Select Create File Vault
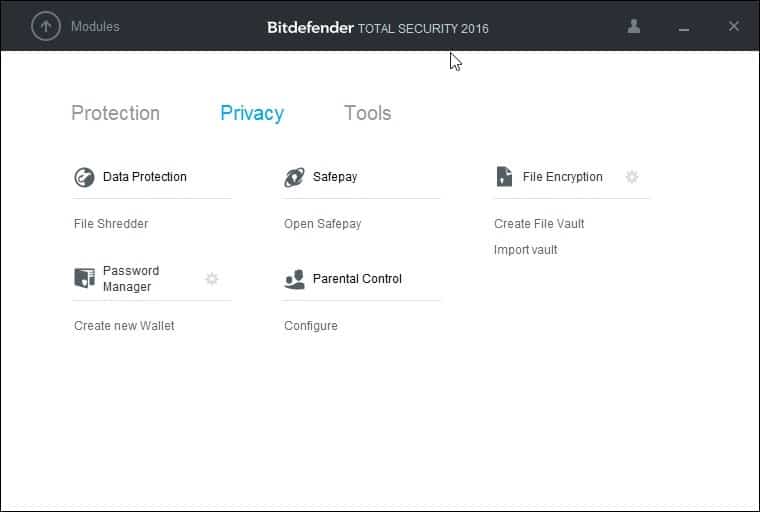This screenshot has height=512, width=760. click(539, 224)
